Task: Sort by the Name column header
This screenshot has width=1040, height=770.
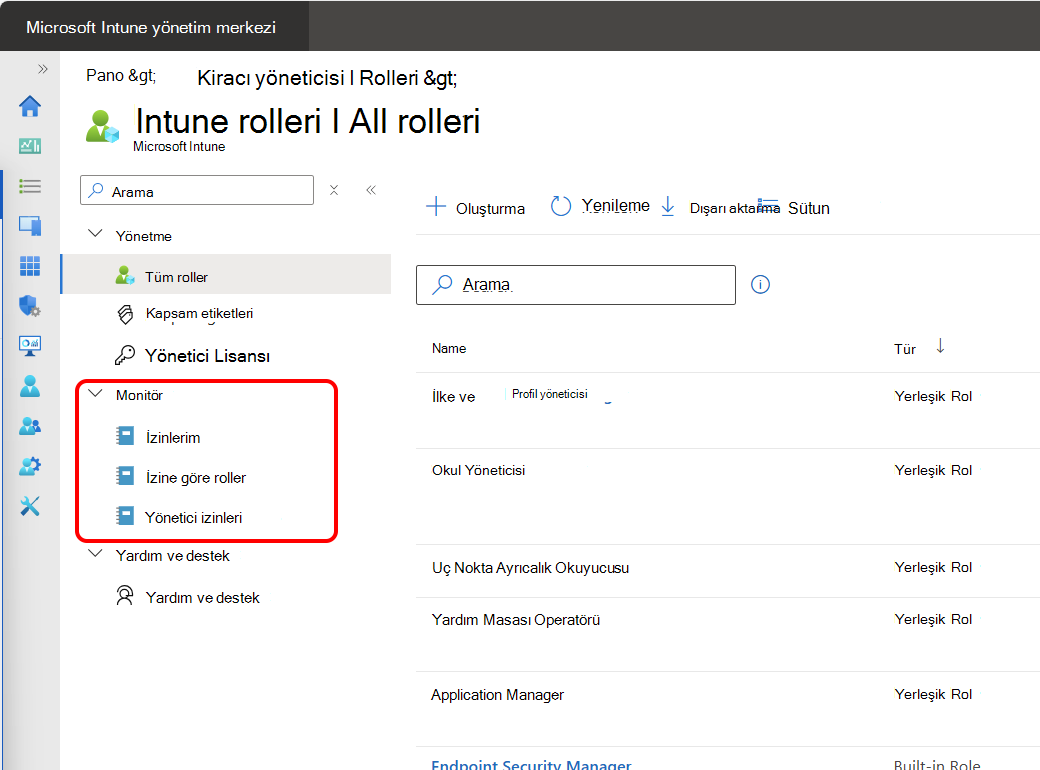Action: point(449,348)
